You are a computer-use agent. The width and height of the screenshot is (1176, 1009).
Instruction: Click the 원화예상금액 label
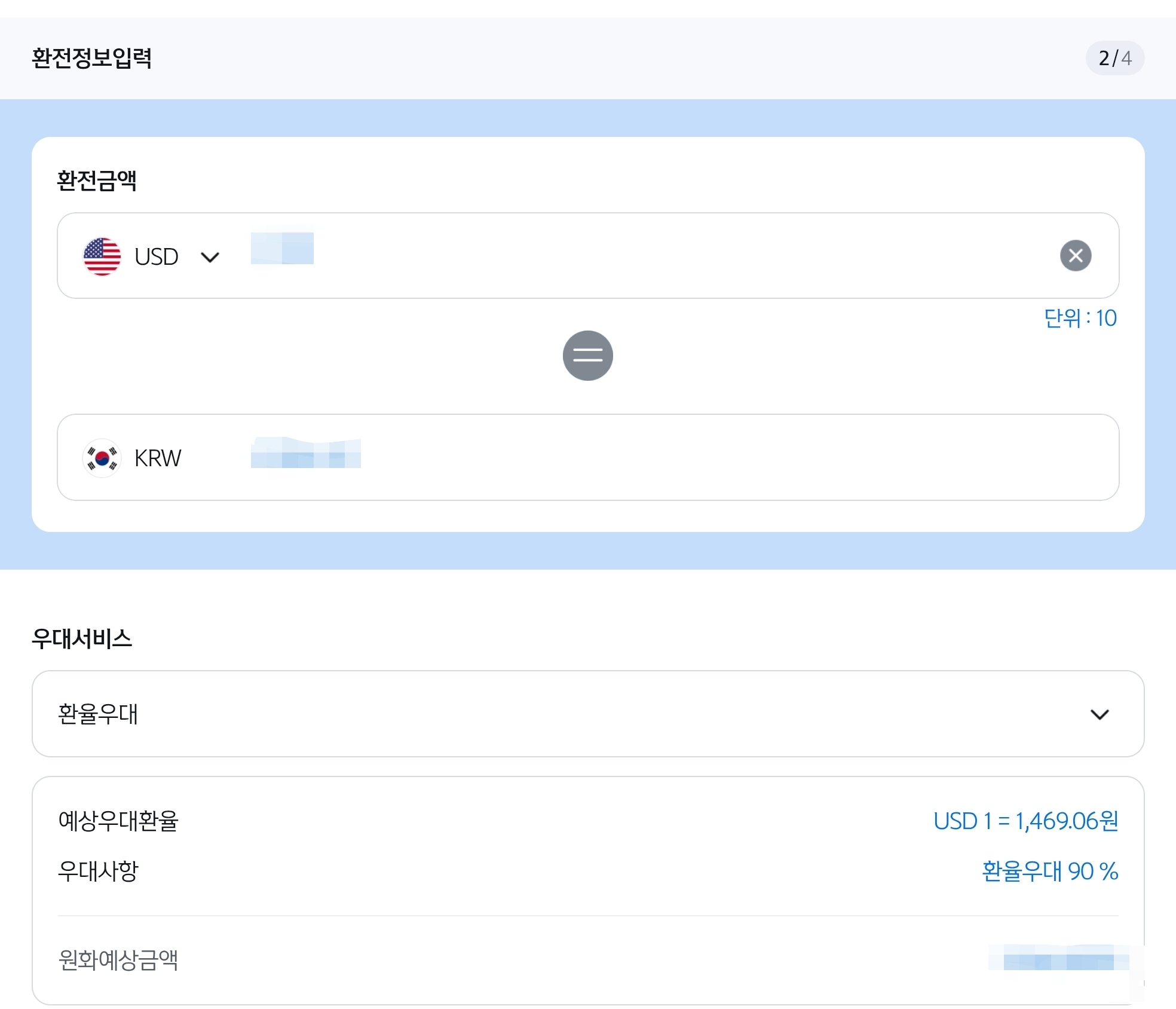click(x=118, y=960)
